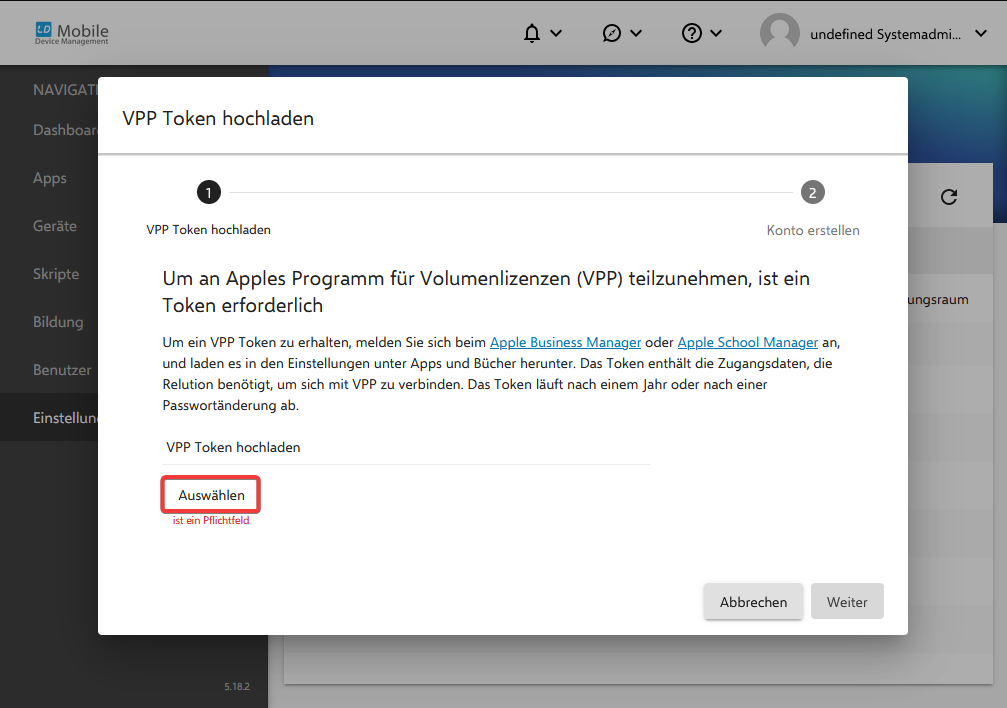This screenshot has width=1007, height=708.
Task: Expand the chevron next to compass icon
Action: (x=636, y=33)
